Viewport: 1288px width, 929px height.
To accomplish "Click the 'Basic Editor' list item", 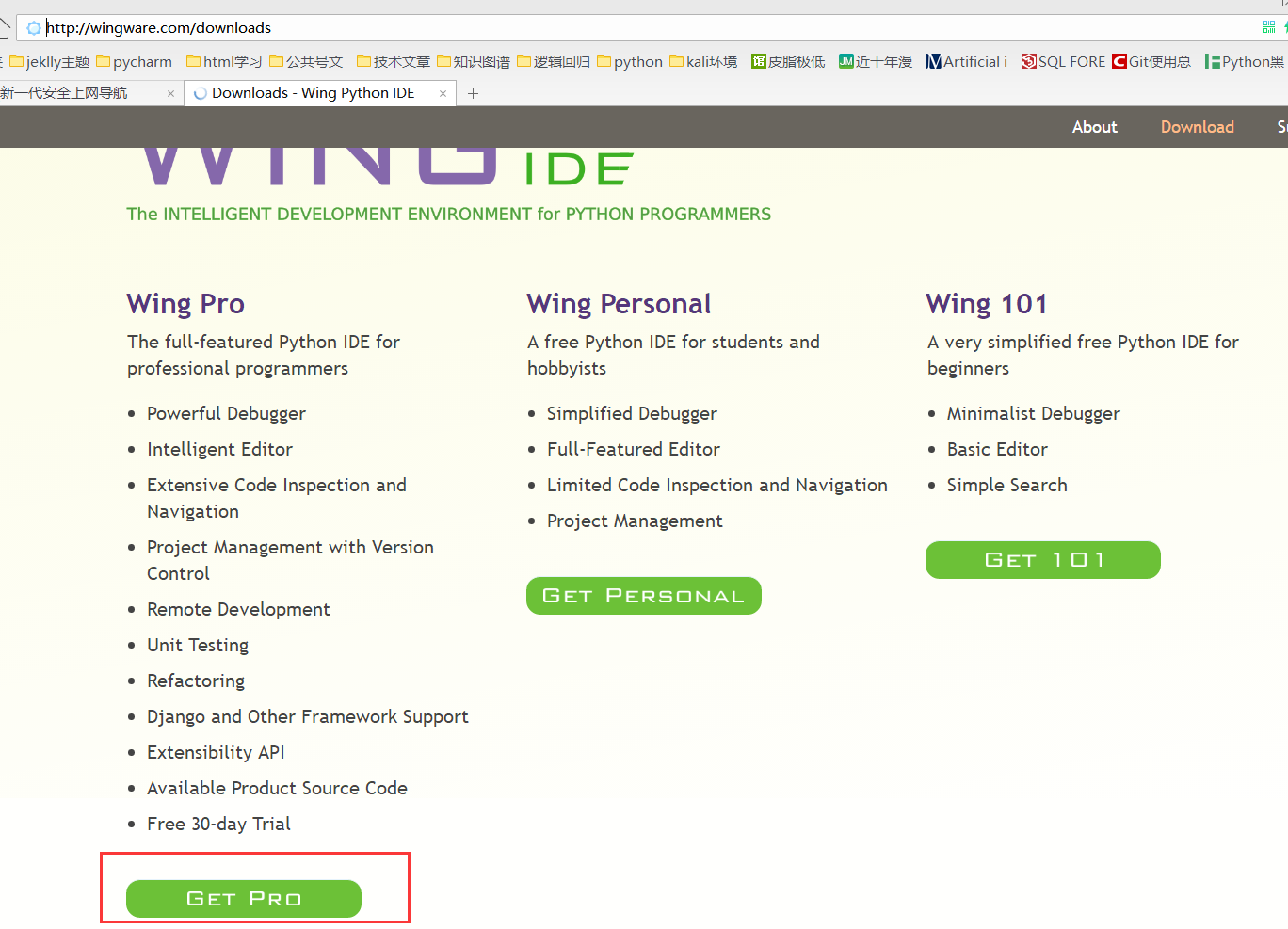I will tap(997, 449).
